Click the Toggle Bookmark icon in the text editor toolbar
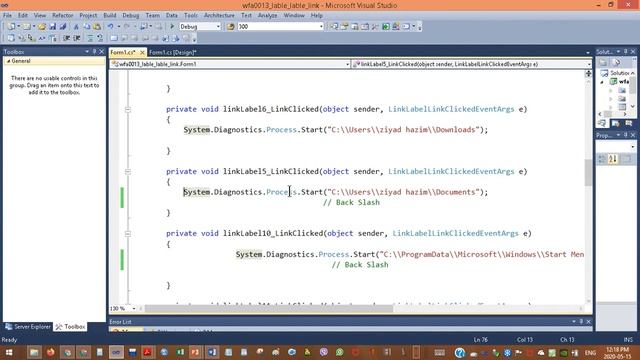The height and width of the screenshot is (360, 640). point(114,38)
